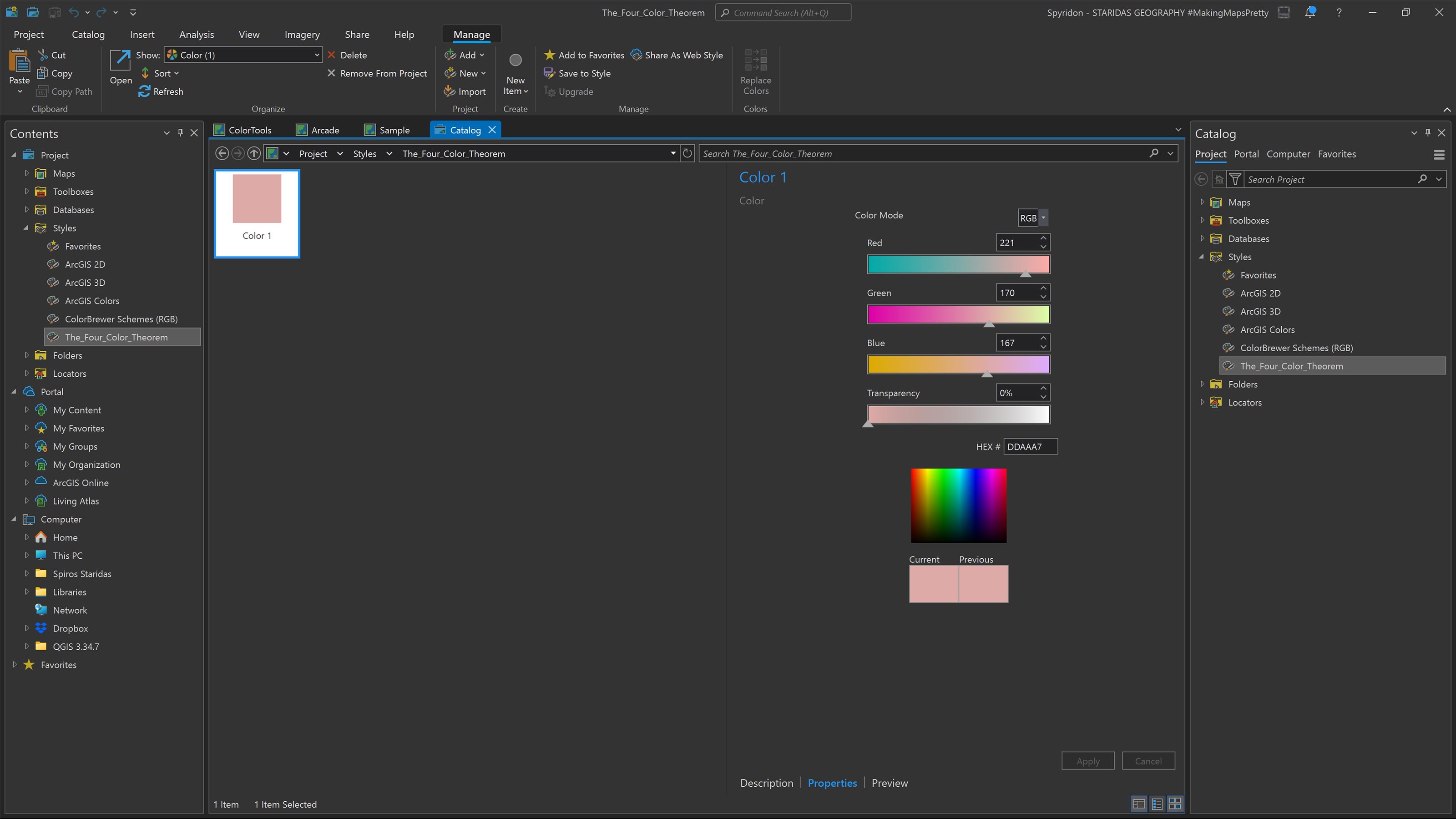Refresh the style items list
This screenshot has width=1456, height=819.
161,91
